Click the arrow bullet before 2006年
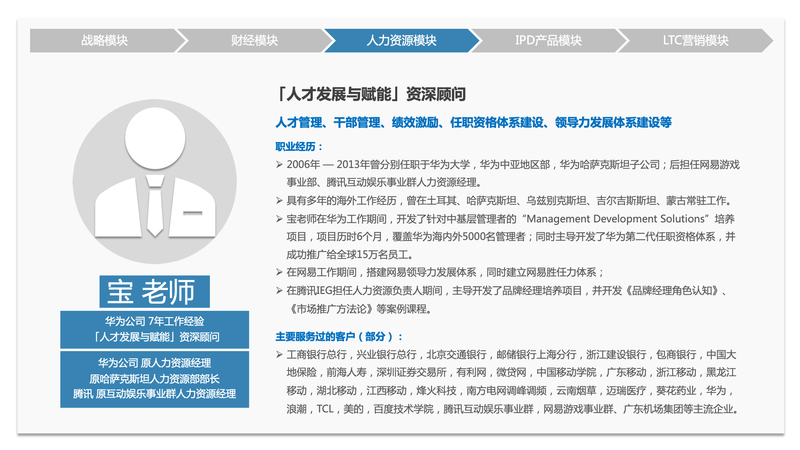This screenshot has width=800, height=450. pos(279,164)
